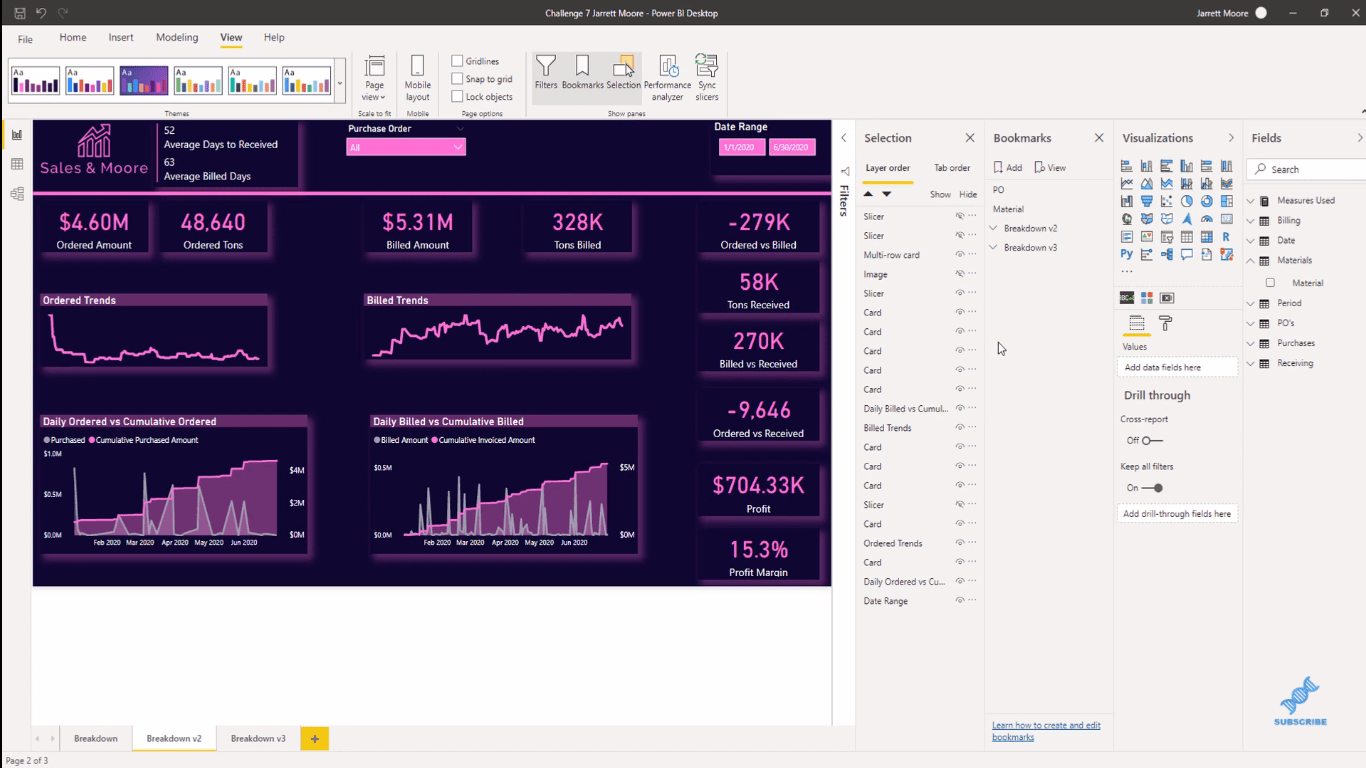Click the Add bookmark icon
Image resolution: width=1366 pixels, height=768 pixels.
tap(1007, 168)
